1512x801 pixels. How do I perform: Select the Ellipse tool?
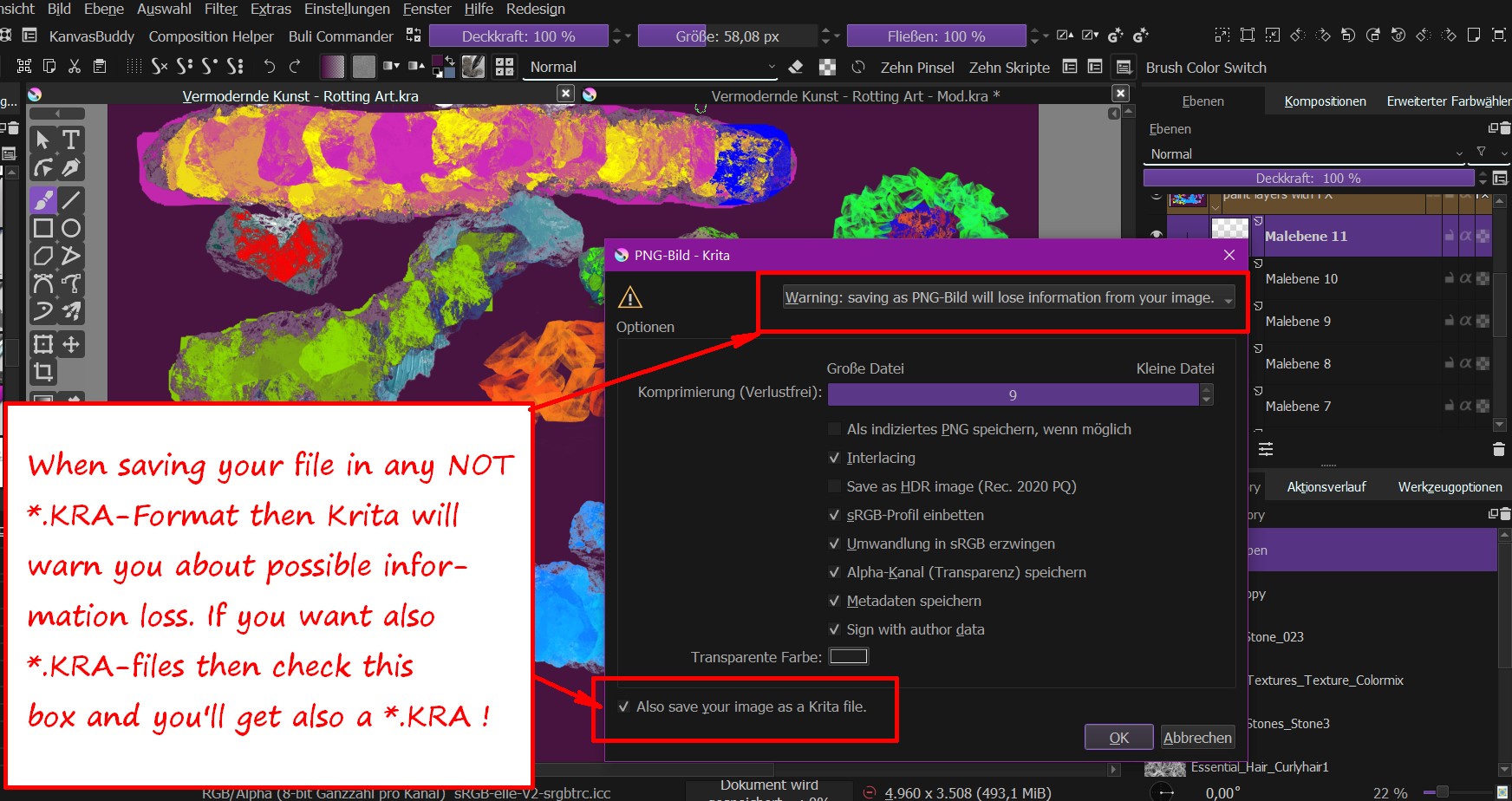pos(72,227)
